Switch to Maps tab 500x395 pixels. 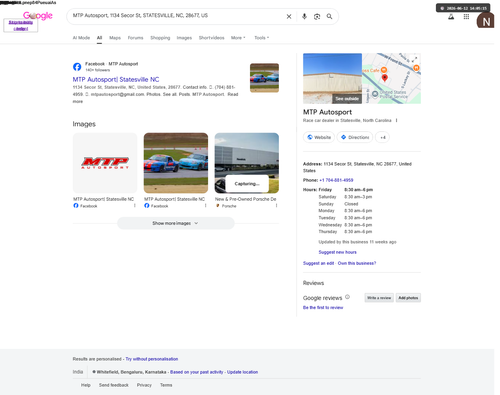(115, 38)
